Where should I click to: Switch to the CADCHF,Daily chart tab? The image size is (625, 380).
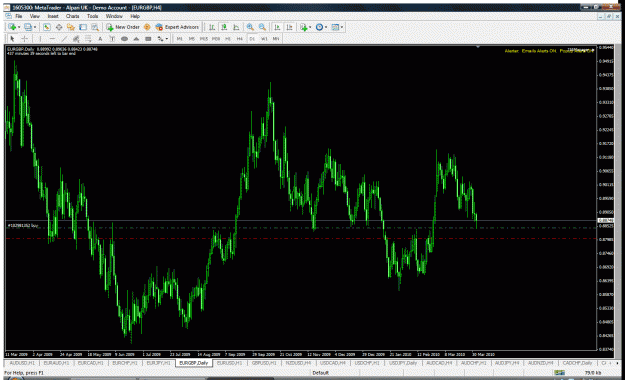578,363
